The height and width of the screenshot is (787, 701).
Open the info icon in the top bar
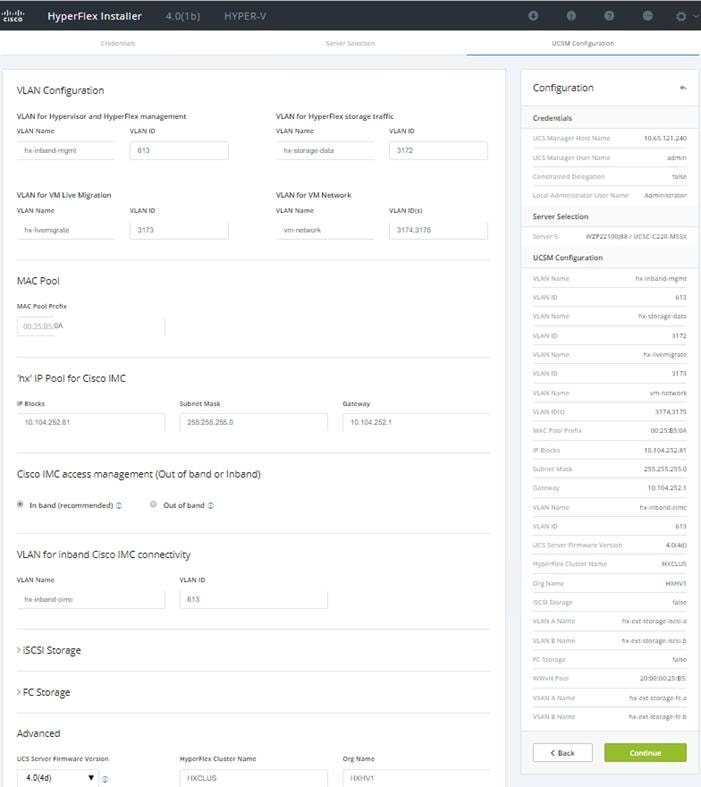point(571,16)
